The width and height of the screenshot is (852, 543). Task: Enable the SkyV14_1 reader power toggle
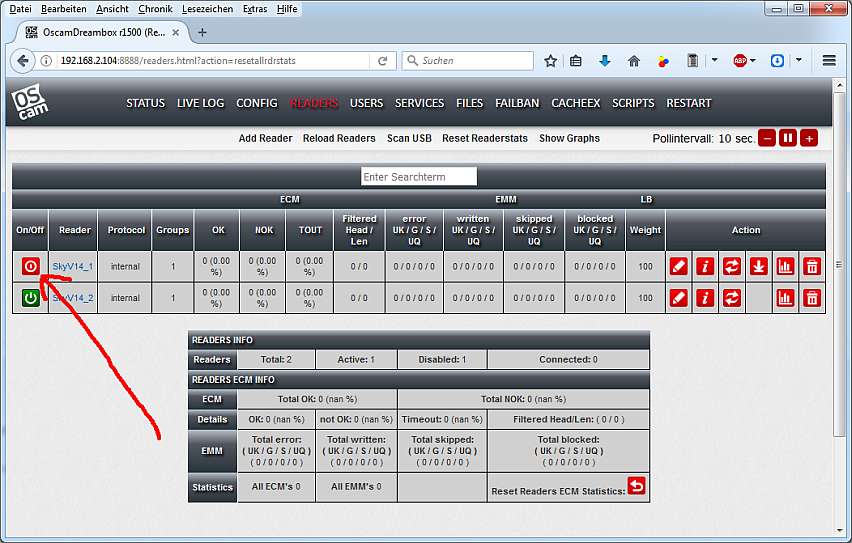tap(30, 267)
